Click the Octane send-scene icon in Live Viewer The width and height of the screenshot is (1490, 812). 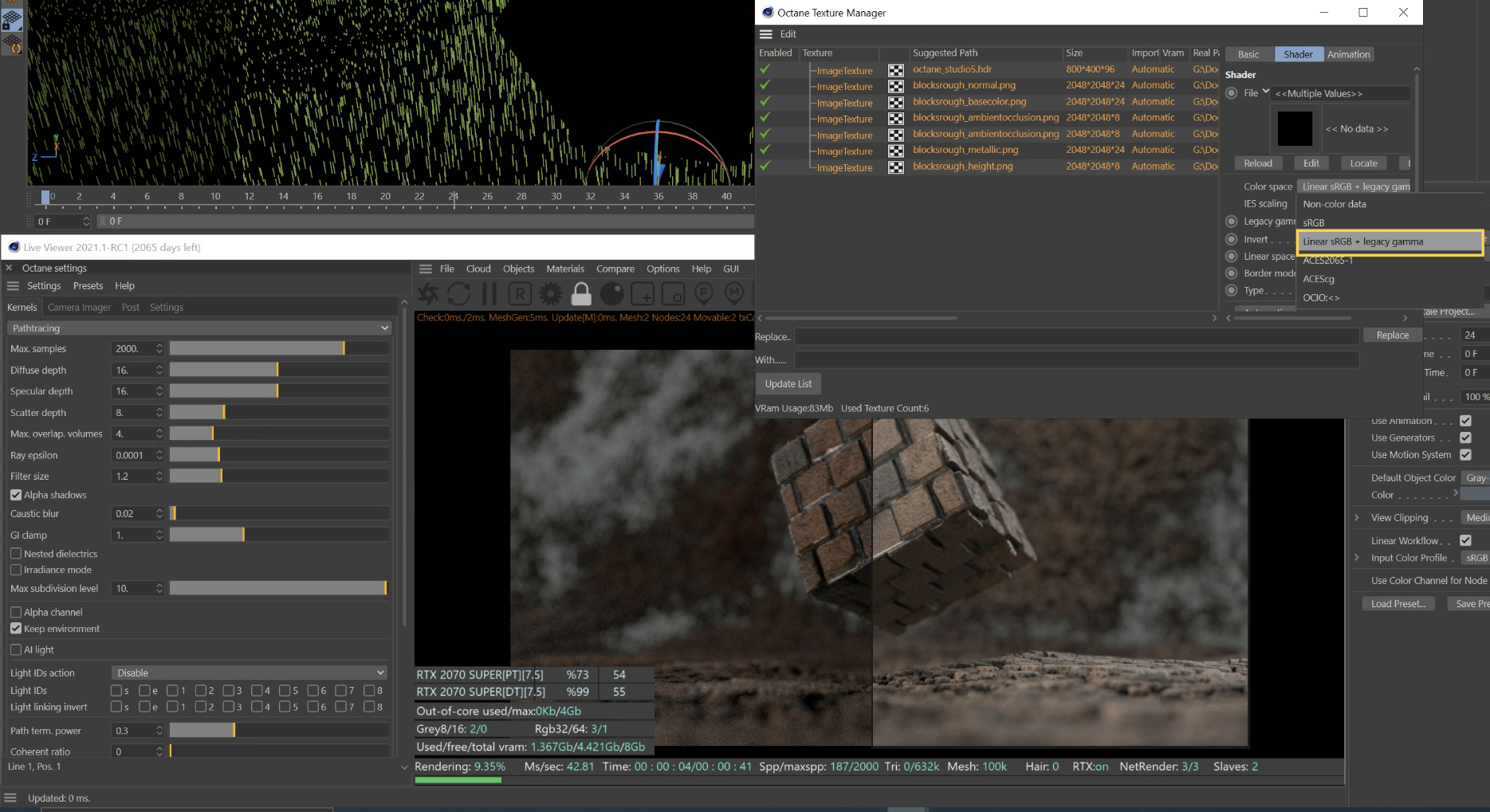[428, 294]
